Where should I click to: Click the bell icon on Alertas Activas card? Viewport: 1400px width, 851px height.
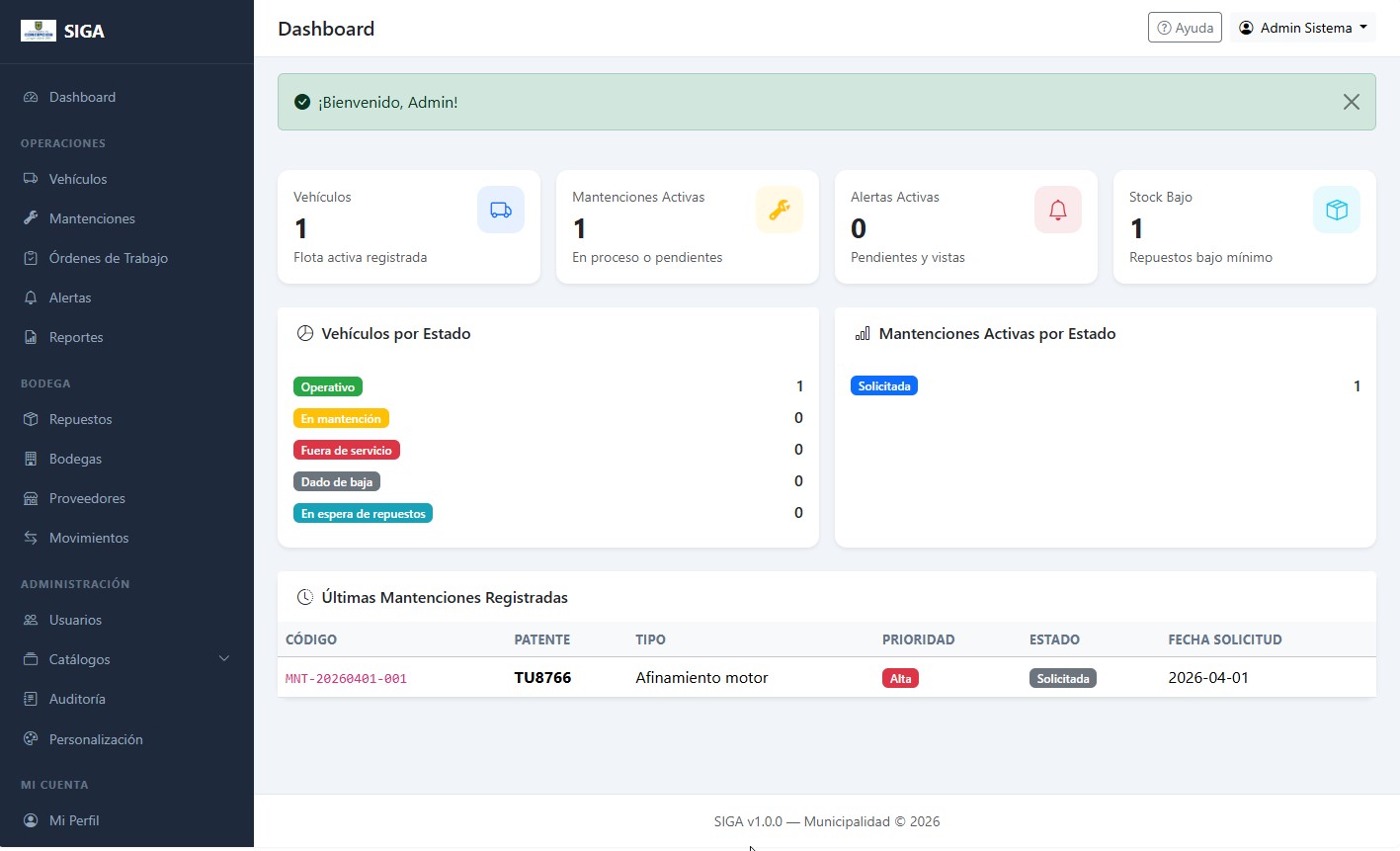click(1058, 210)
